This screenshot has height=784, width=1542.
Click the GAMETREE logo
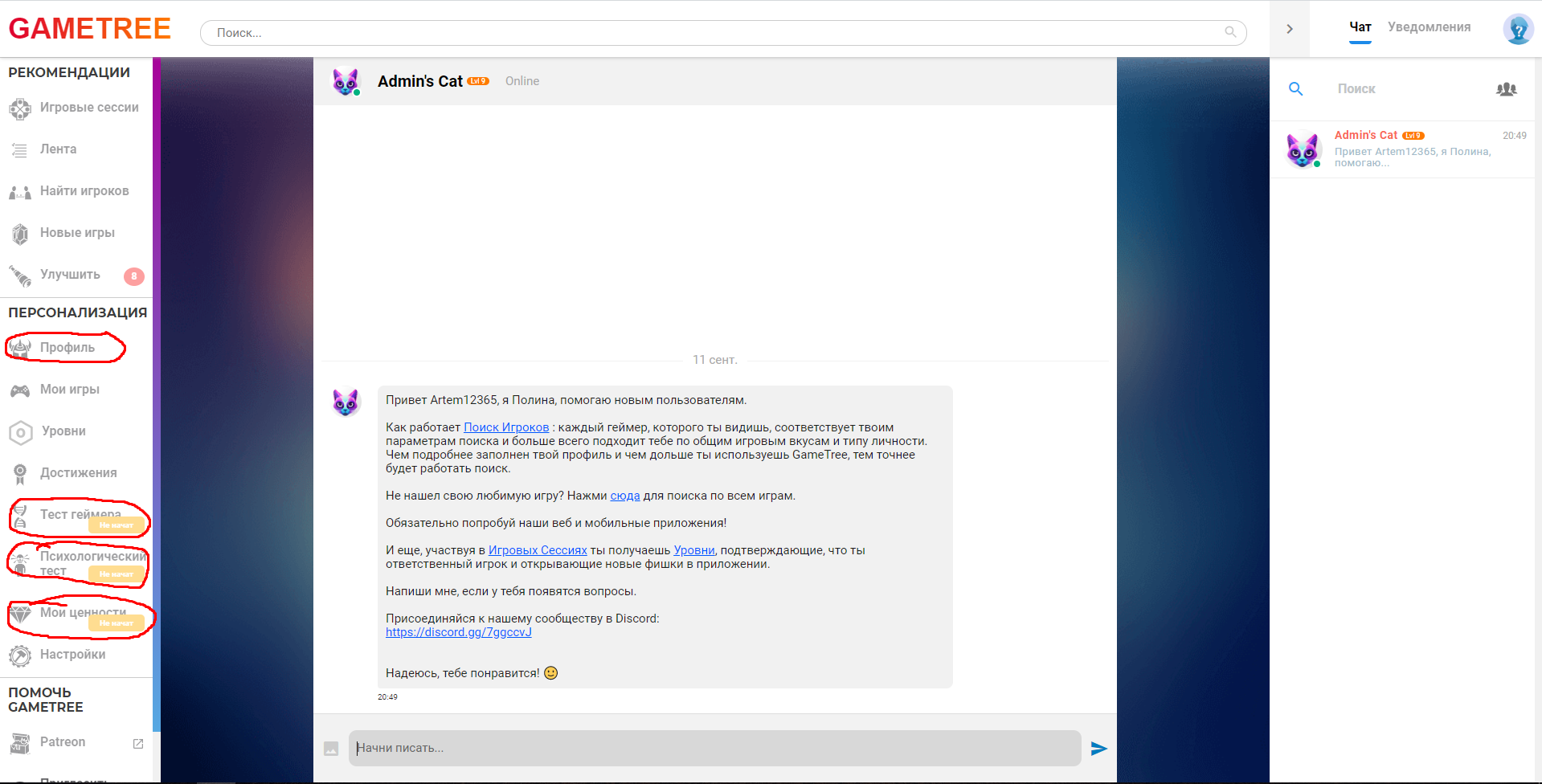click(x=90, y=29)
